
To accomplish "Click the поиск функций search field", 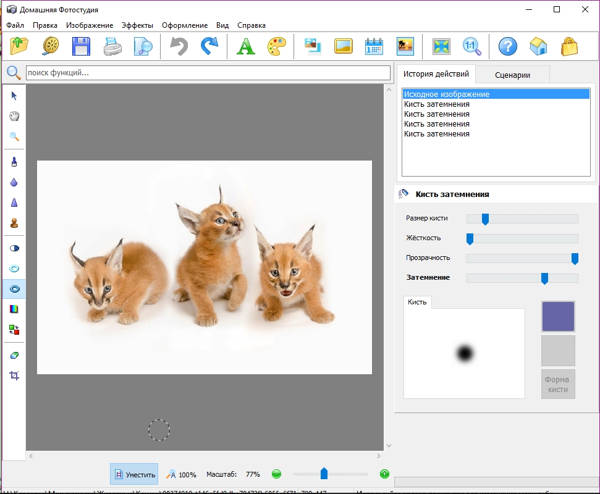I will (208, 73).
